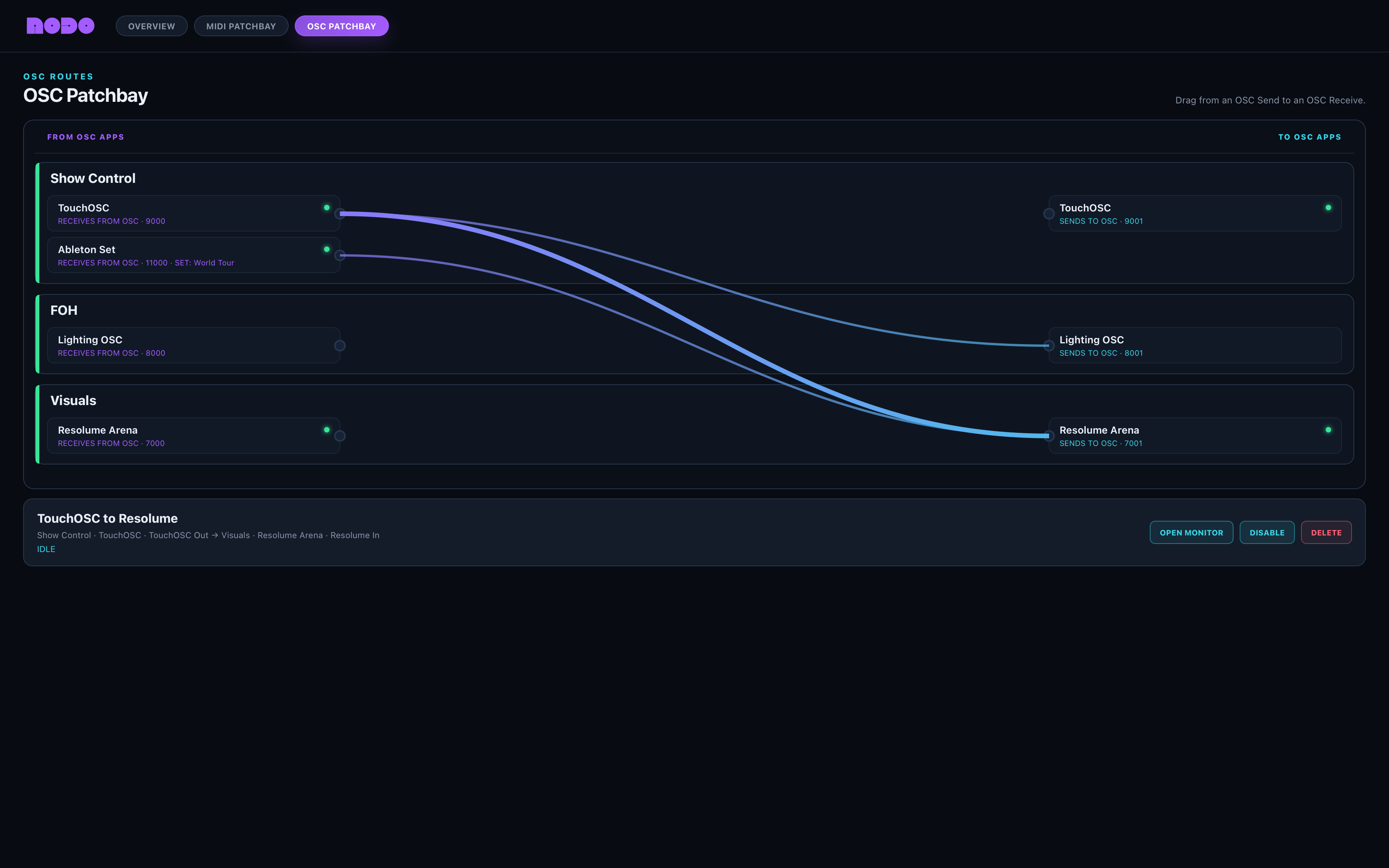Select Resolume Arena card receiving from 7000
This screenshot has width=1389, height=868.
point(193,436)
